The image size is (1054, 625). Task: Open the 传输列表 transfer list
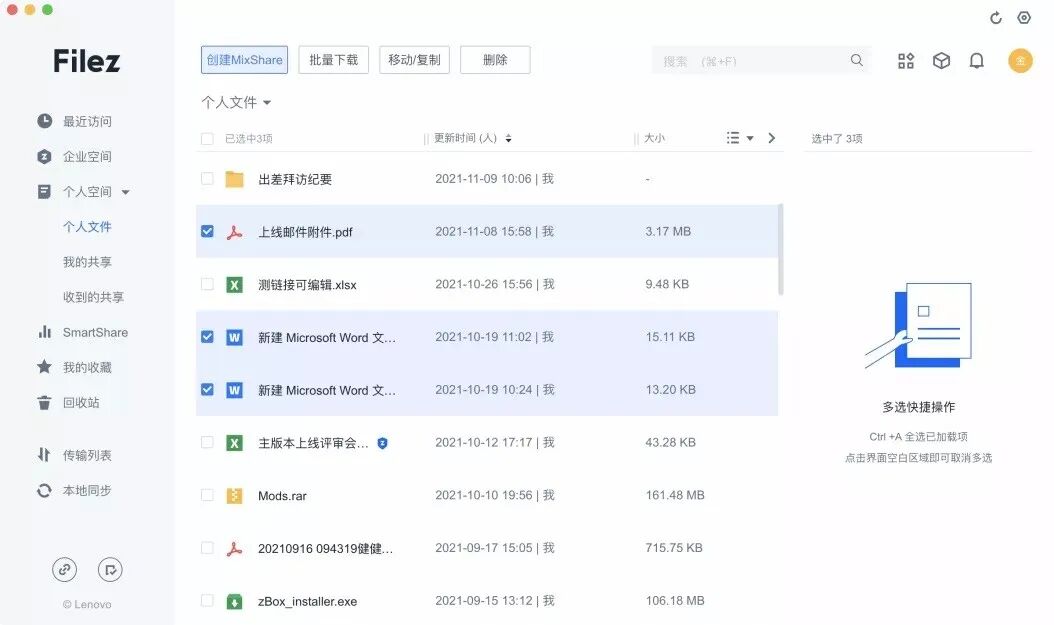pyautogui.click(x=90, y=454)
